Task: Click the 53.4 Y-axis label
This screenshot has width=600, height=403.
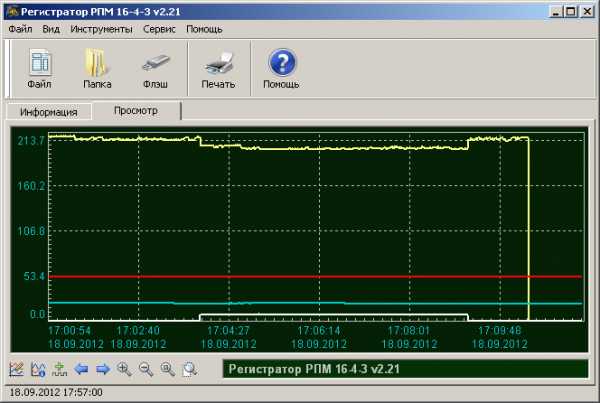Action: pyautogui.click(x=34, y=276)
